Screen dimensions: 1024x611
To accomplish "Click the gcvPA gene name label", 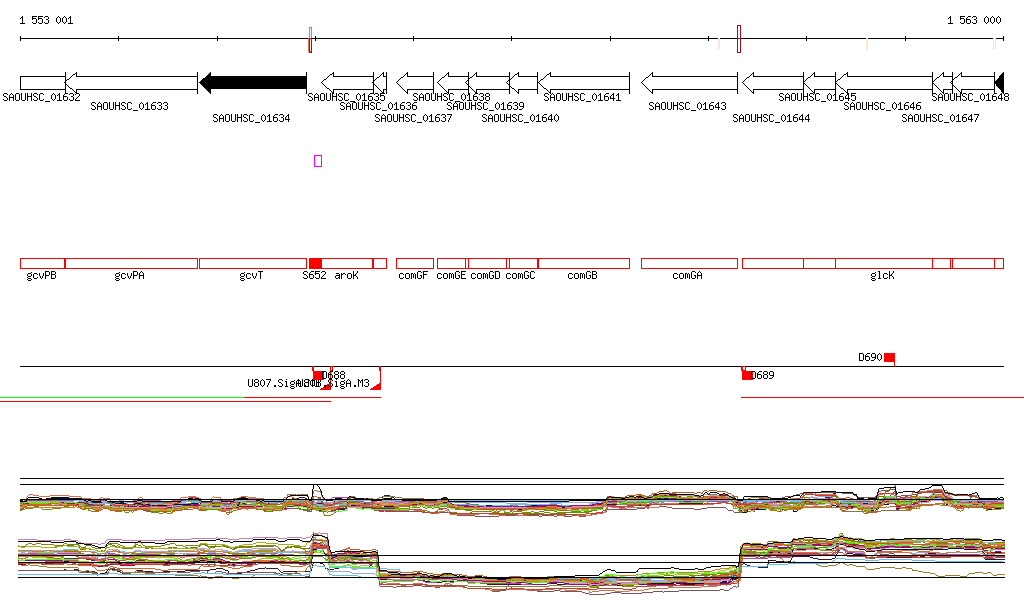I will 129,275.
